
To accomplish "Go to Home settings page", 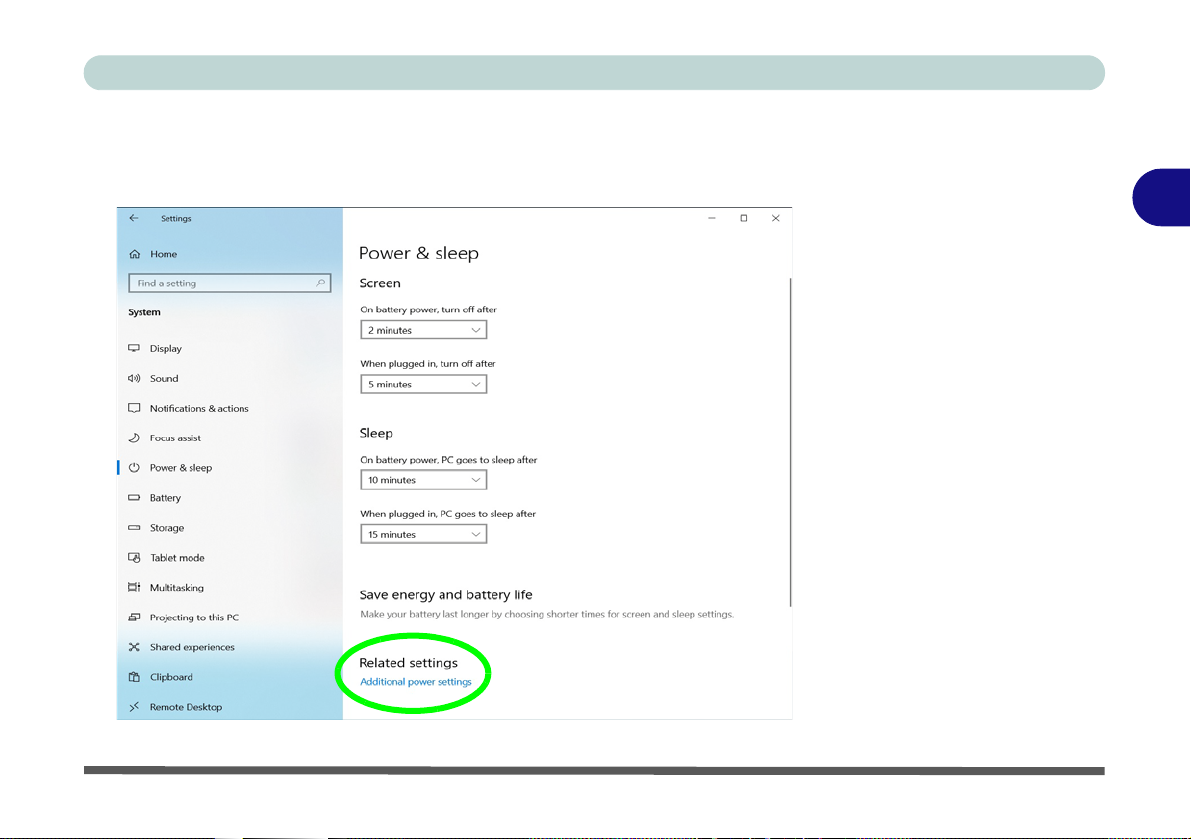I will point(163,254).
